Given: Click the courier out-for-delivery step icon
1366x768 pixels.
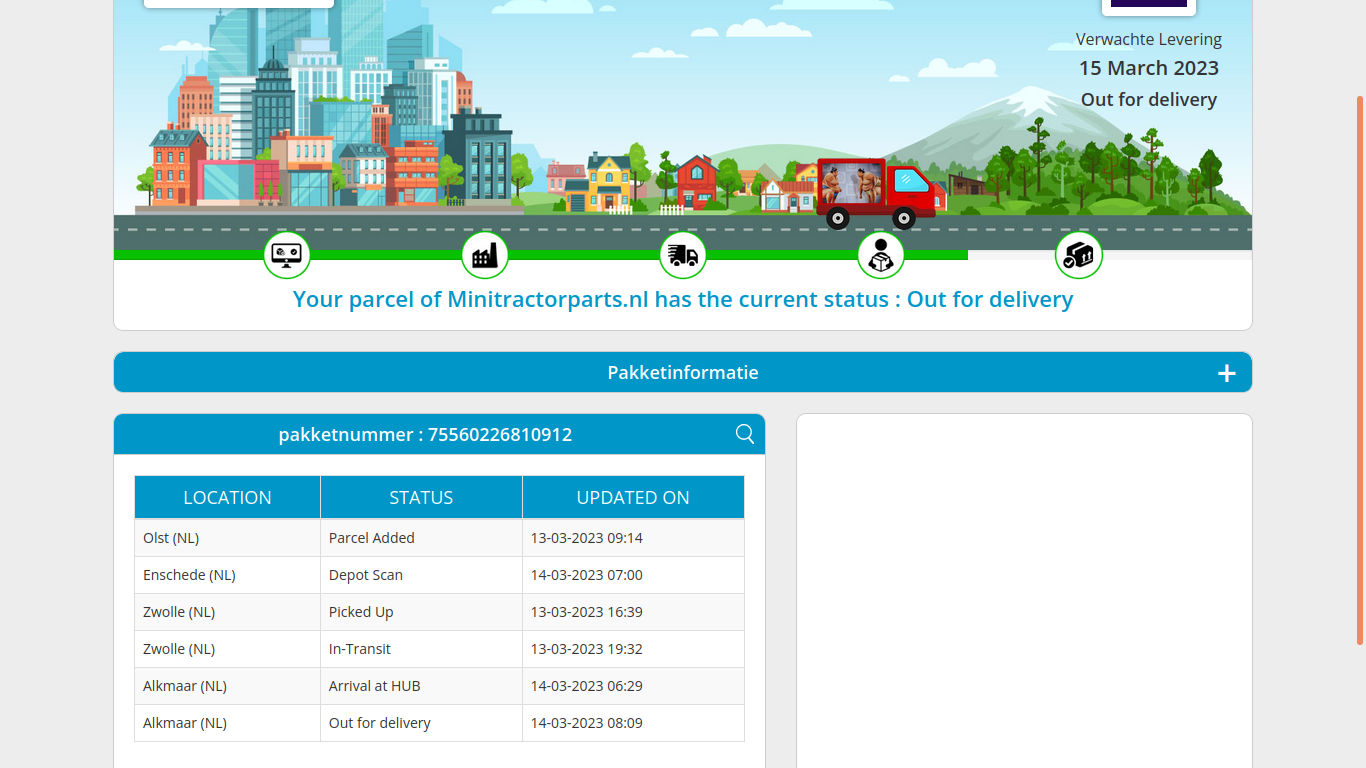Looking at the screenshot, I should tap(881, 255).
